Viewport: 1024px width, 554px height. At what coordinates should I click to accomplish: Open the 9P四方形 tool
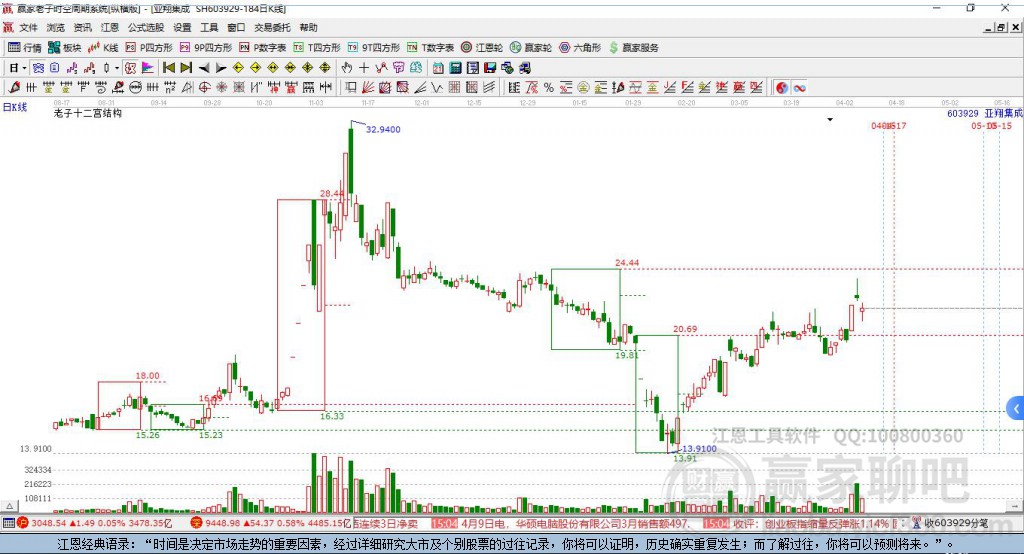click(206, 48)
